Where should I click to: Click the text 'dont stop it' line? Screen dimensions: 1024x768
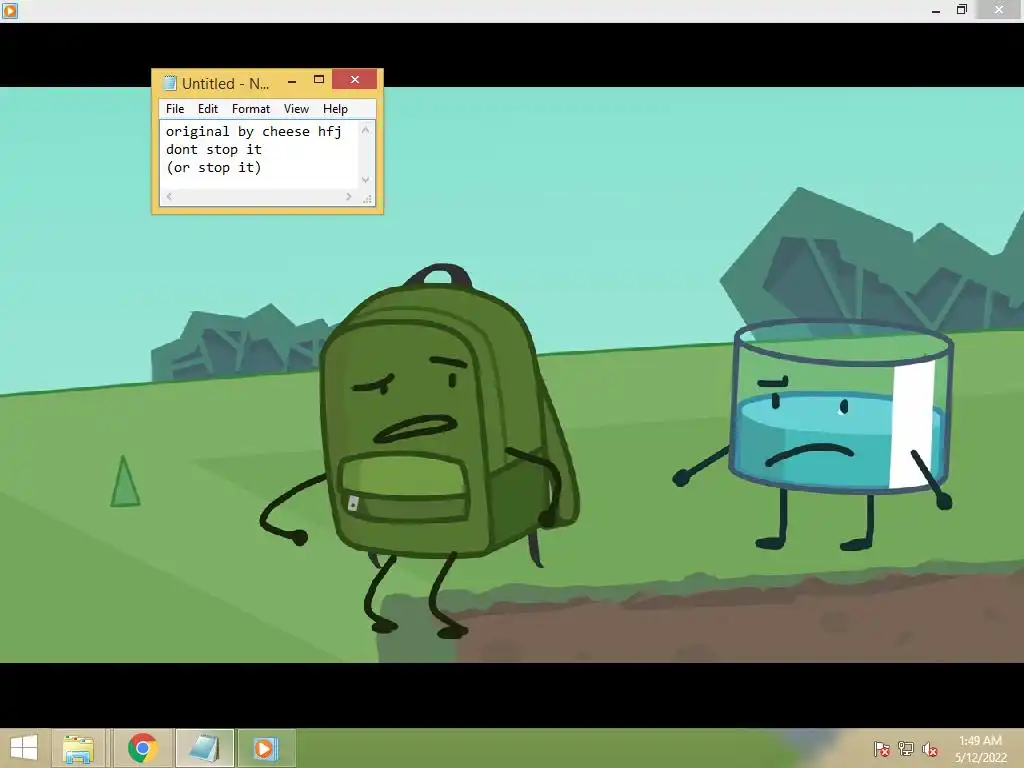214,150
